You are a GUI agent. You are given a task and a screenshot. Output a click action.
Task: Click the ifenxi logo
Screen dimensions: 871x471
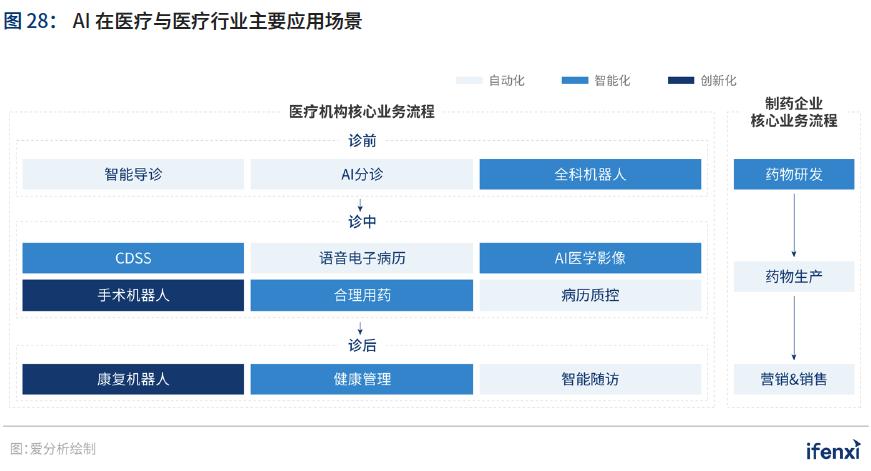[x=833, y=449]
